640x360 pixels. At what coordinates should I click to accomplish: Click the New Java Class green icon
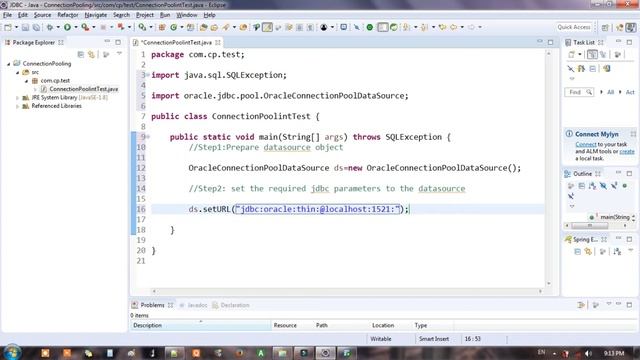[173, 27]
